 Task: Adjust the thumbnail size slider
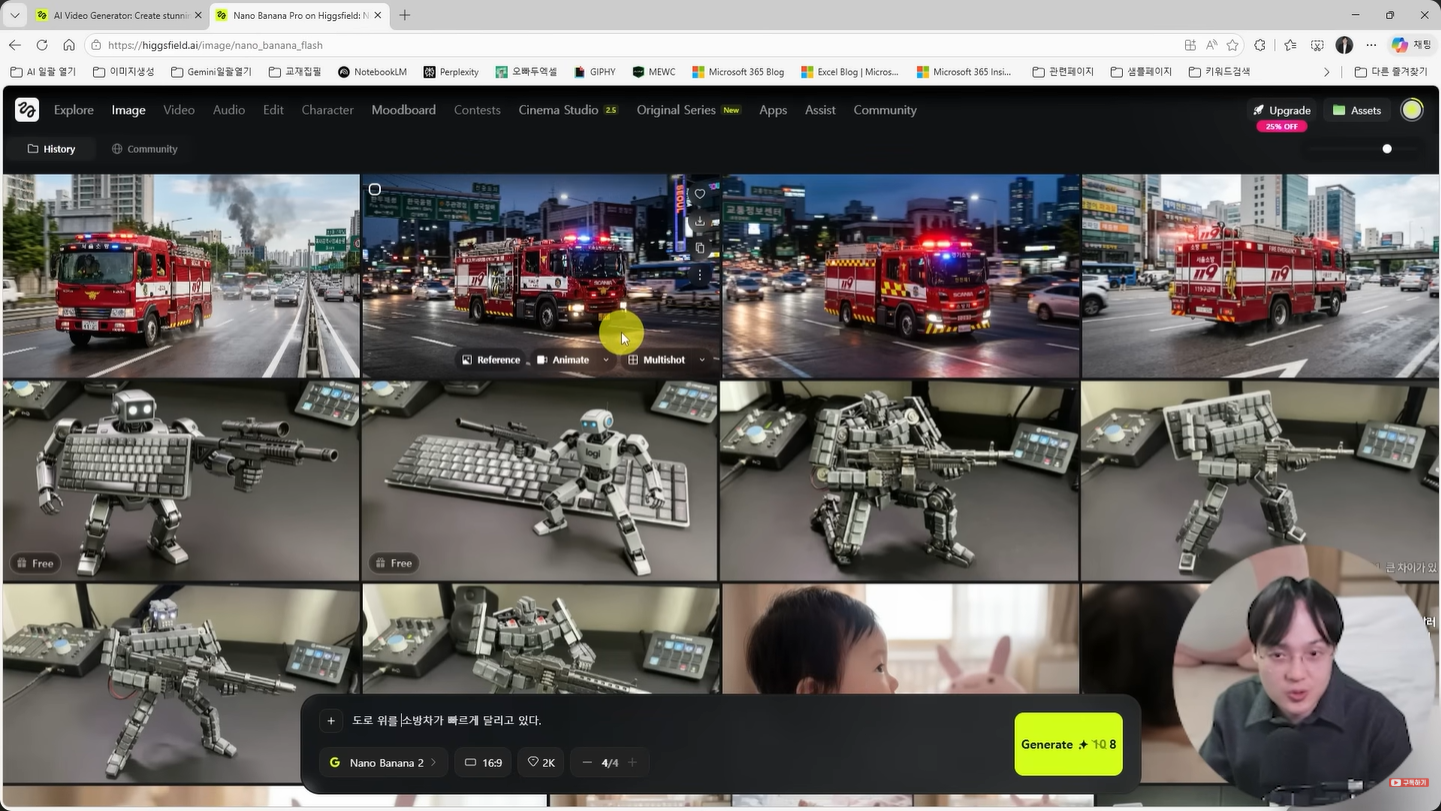1387,149
